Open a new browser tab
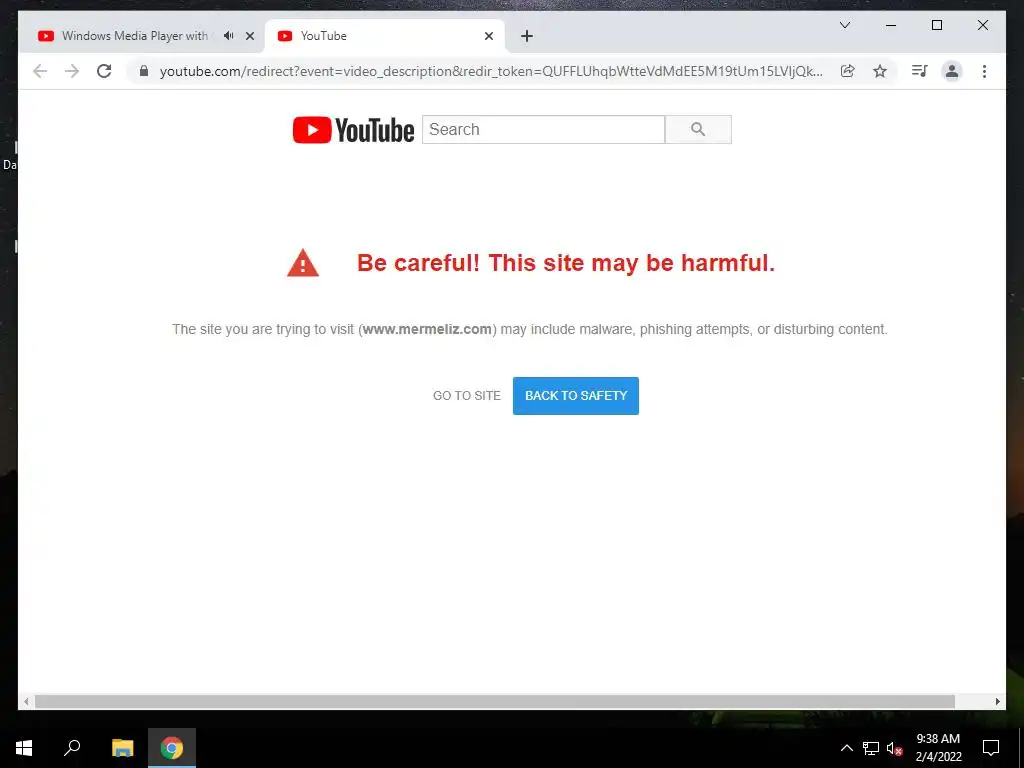The width and height of the screenshot is (1024, 768). pyautogui.click(x=527, y=36)
